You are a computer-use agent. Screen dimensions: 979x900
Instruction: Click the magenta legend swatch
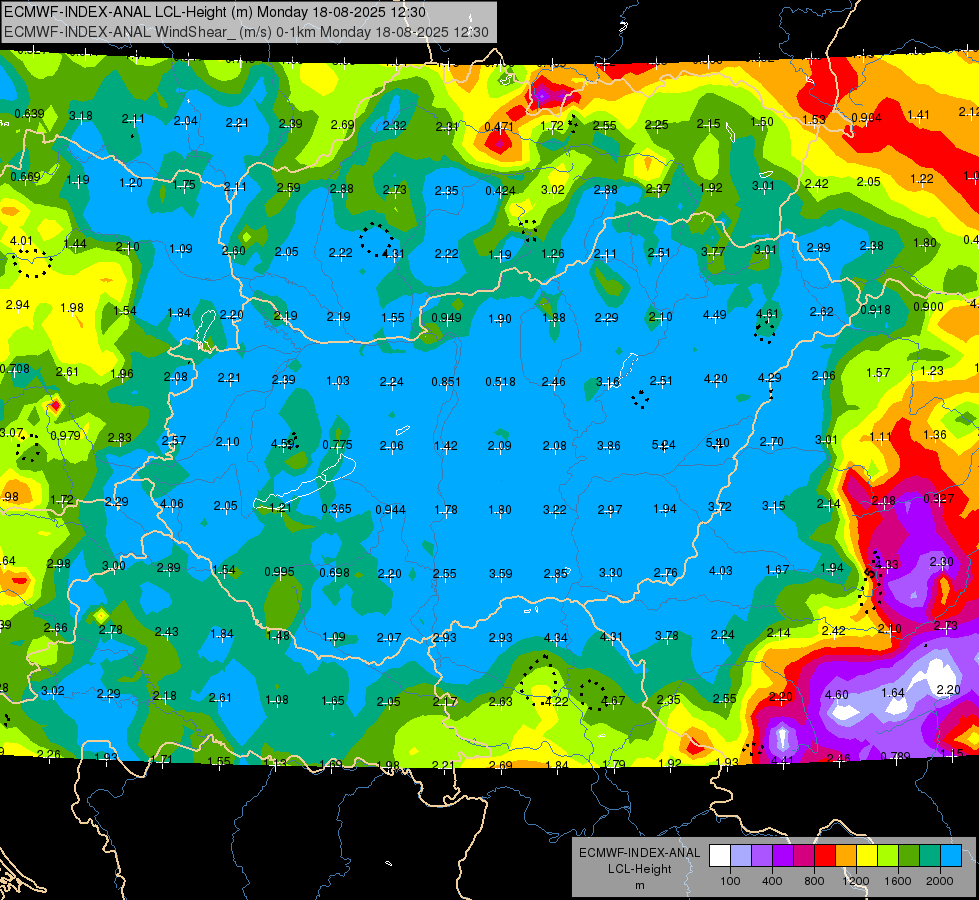pos(804,856)
